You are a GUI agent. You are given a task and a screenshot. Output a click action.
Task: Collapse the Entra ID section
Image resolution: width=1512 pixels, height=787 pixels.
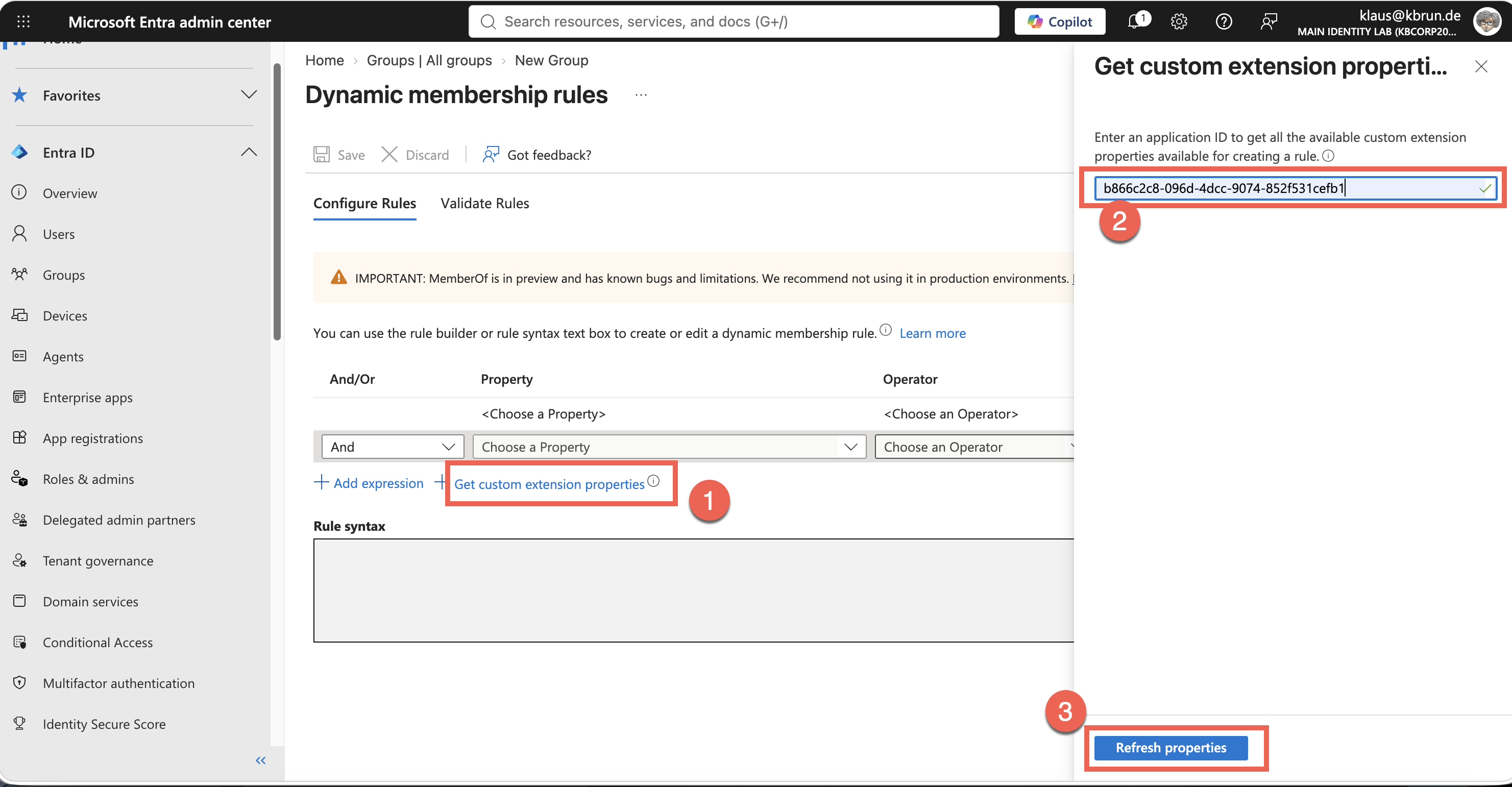(x=249, y=152)
